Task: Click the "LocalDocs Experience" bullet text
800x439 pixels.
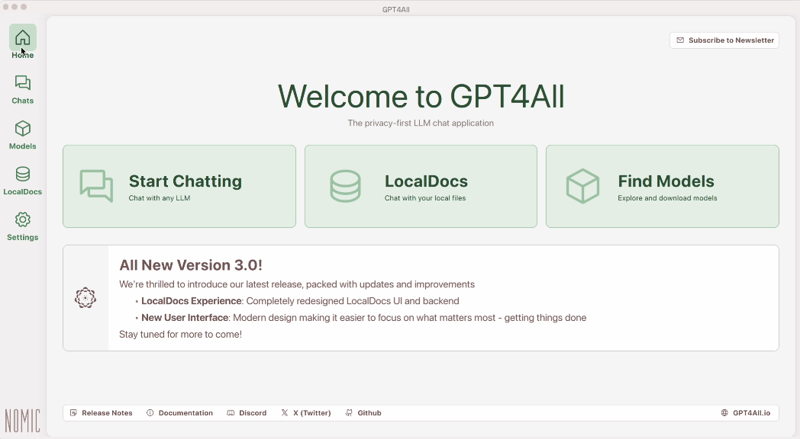Action: (x=191, y=301)
